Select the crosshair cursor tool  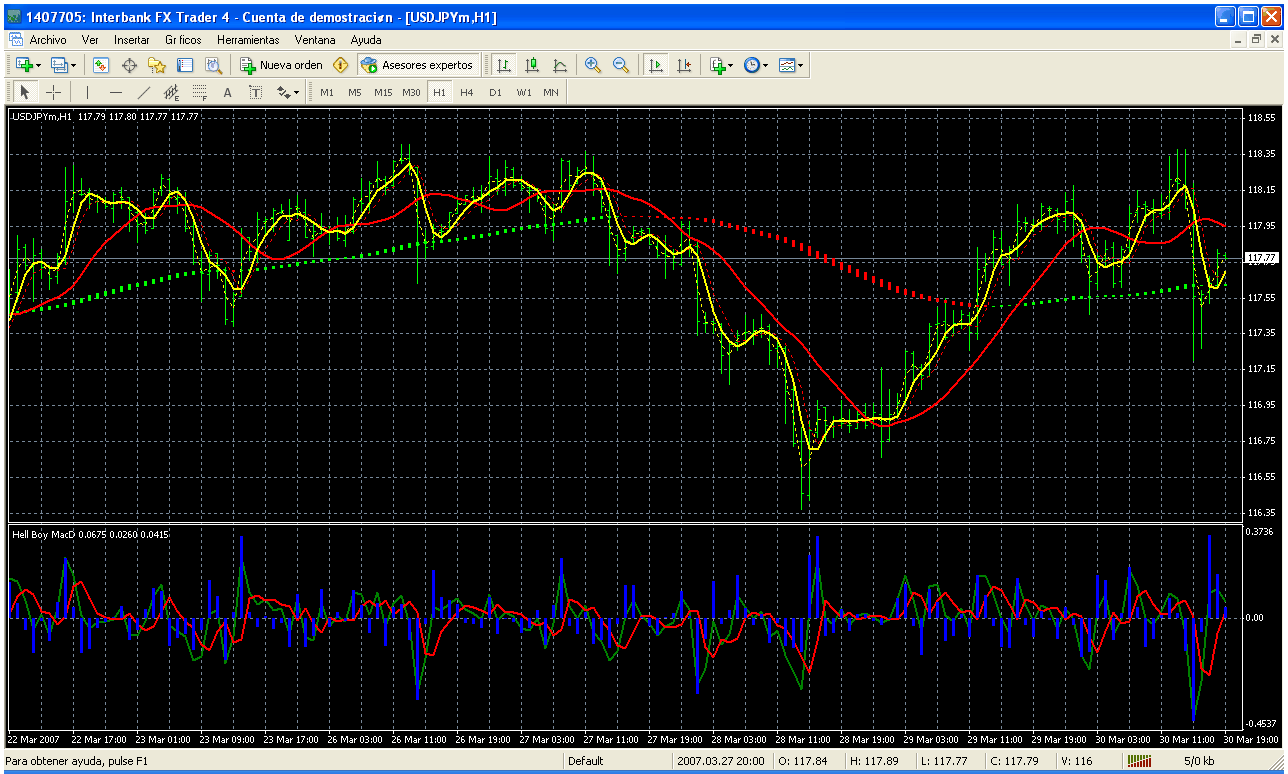click(x=53, y=92)
